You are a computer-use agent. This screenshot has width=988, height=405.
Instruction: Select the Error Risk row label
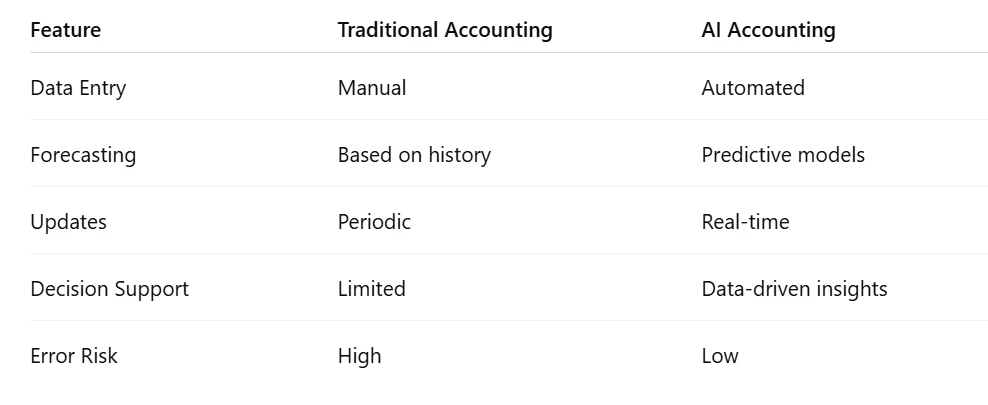pos(74,356)
